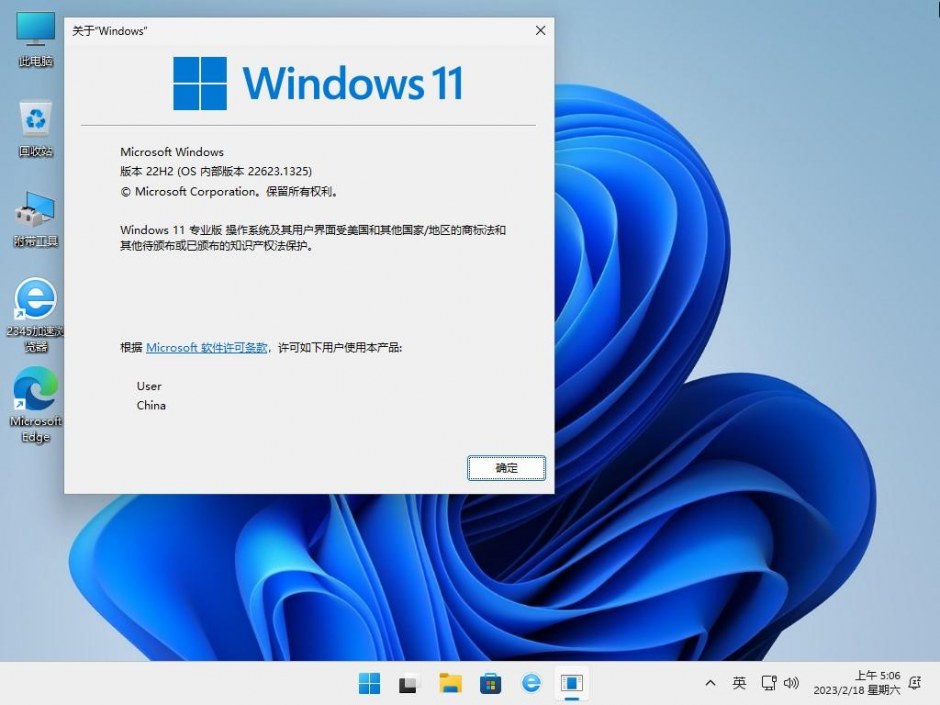Click the licensed user name User
Image resolution: width=940 pixels, height=705 pixels.
(x=149, y=387)
